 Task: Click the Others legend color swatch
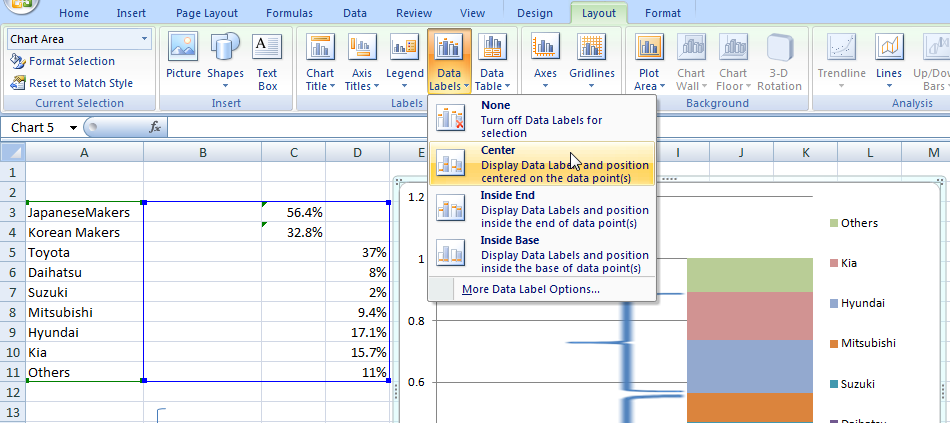pos(834,223)
